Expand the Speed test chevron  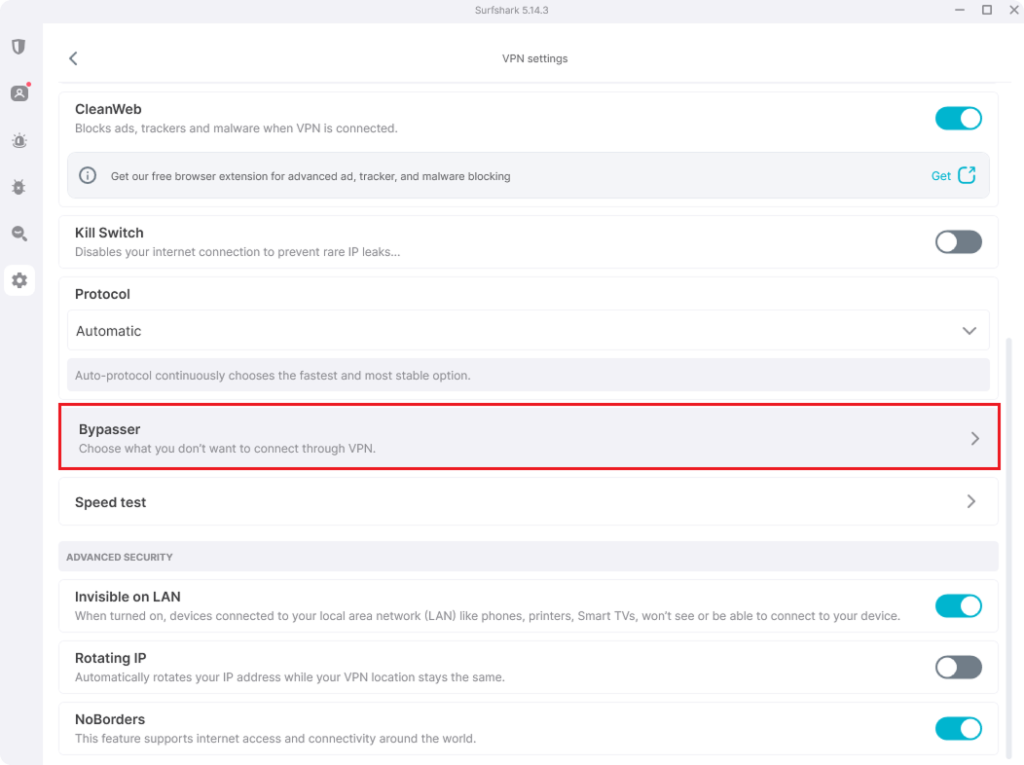(971, 502)
